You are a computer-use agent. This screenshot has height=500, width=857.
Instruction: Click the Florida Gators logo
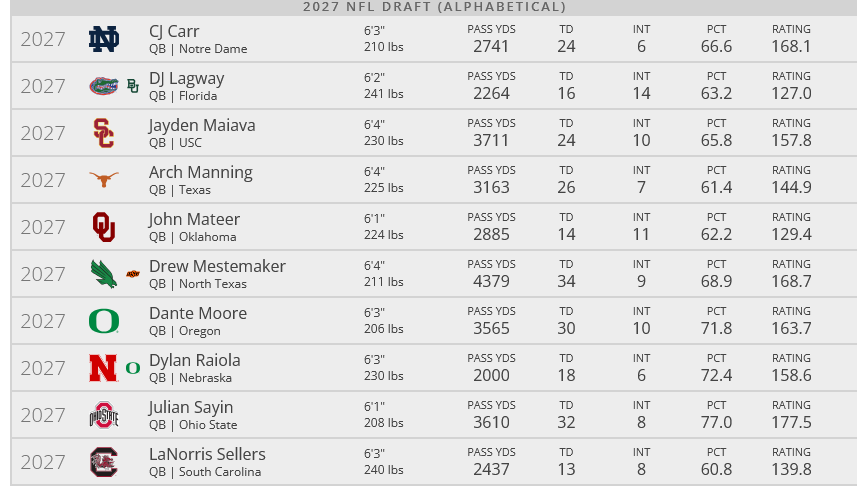pyautogui.click(x=103, y=86)
